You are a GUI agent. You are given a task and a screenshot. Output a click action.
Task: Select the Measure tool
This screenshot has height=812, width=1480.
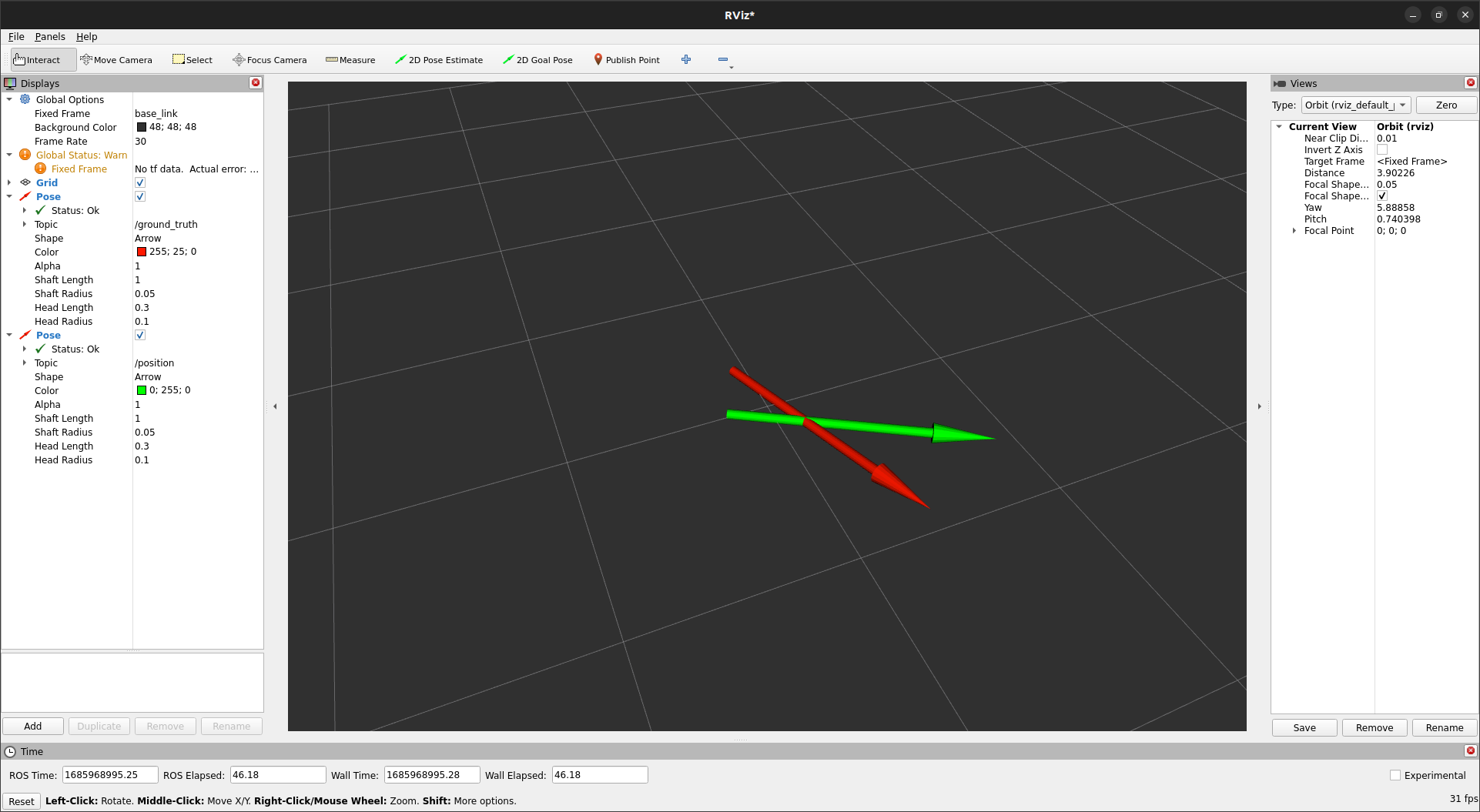tap(350, 59)
